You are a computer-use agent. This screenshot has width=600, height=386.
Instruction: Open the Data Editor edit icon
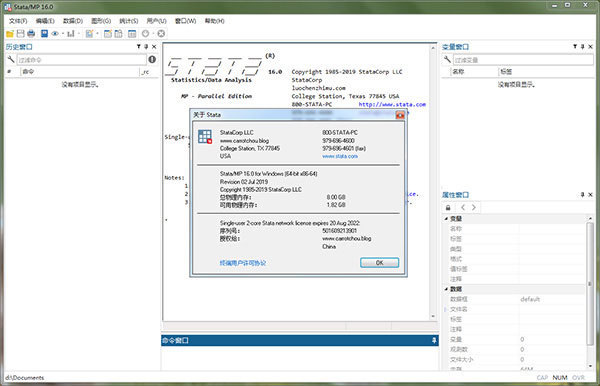(x=108, y=34)
